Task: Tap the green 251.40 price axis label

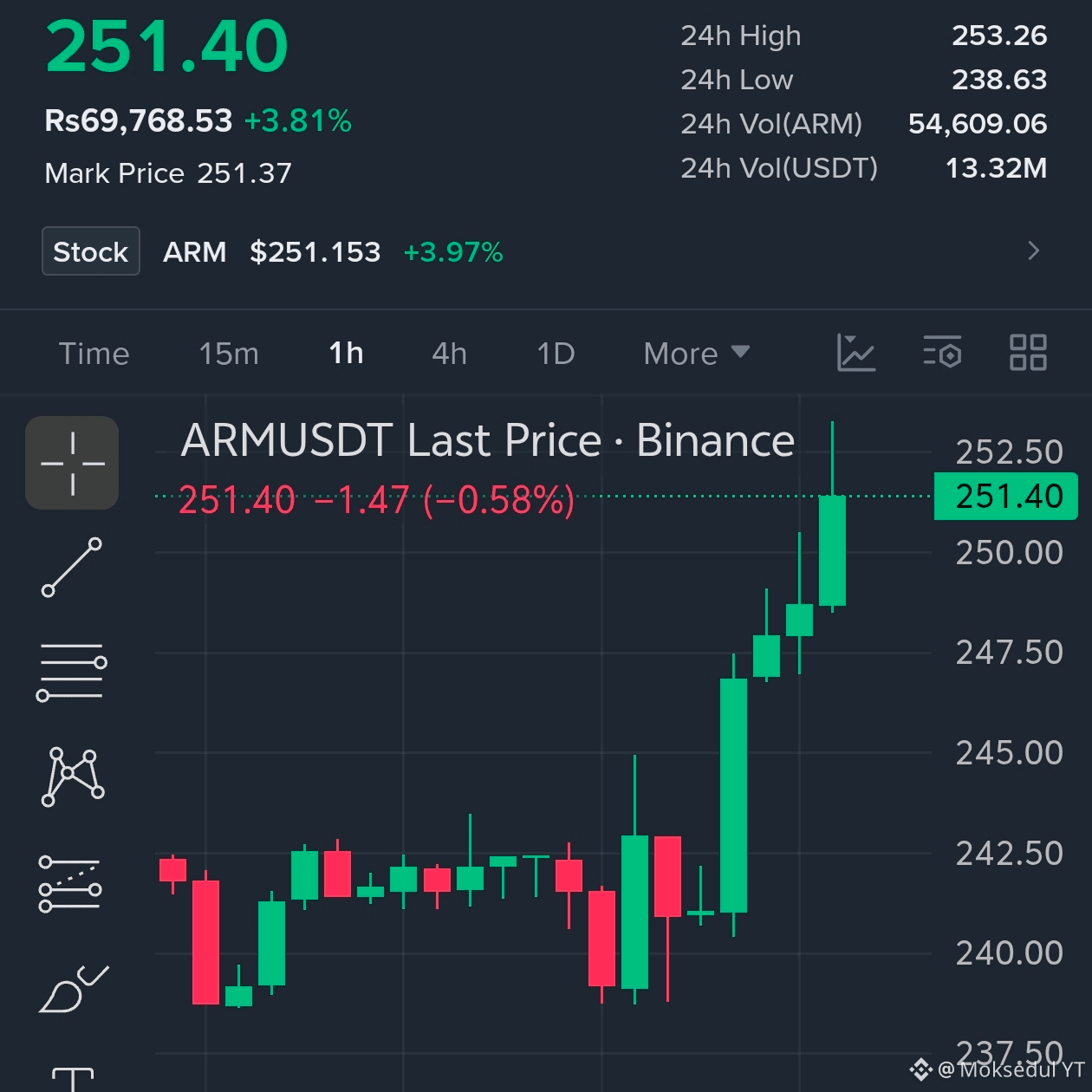Action: [1006, 497]
